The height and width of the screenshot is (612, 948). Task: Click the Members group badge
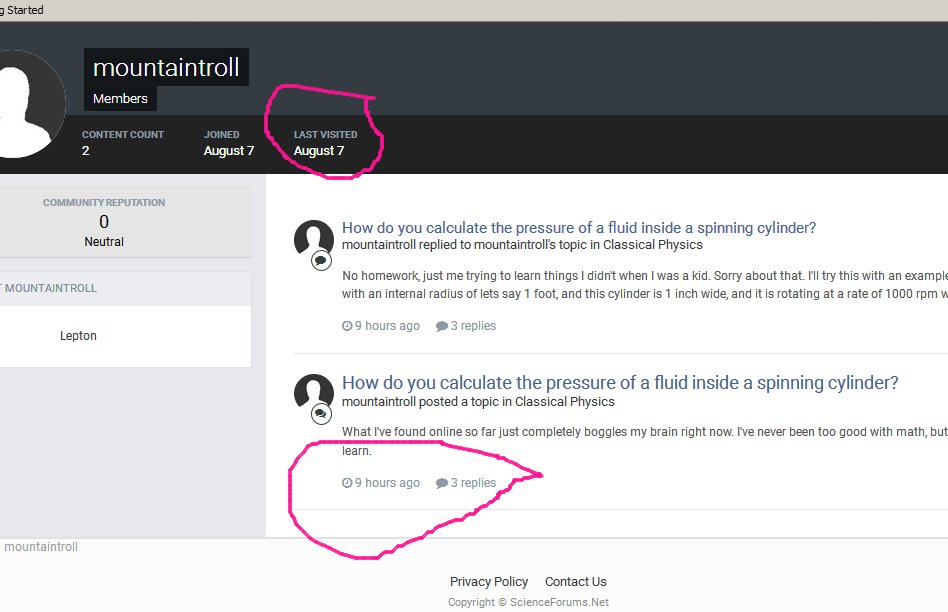[x=120, y=98]
